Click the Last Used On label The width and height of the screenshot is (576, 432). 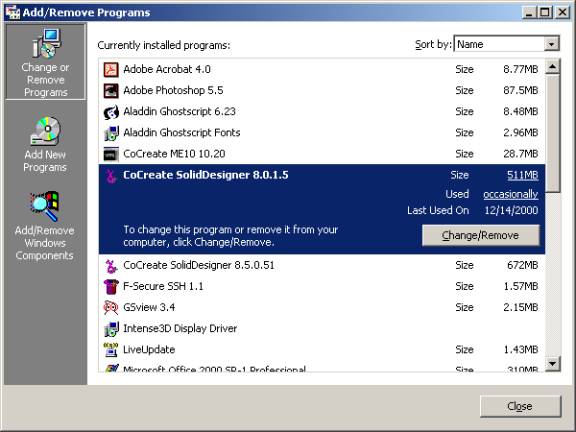tap(438, 210)
